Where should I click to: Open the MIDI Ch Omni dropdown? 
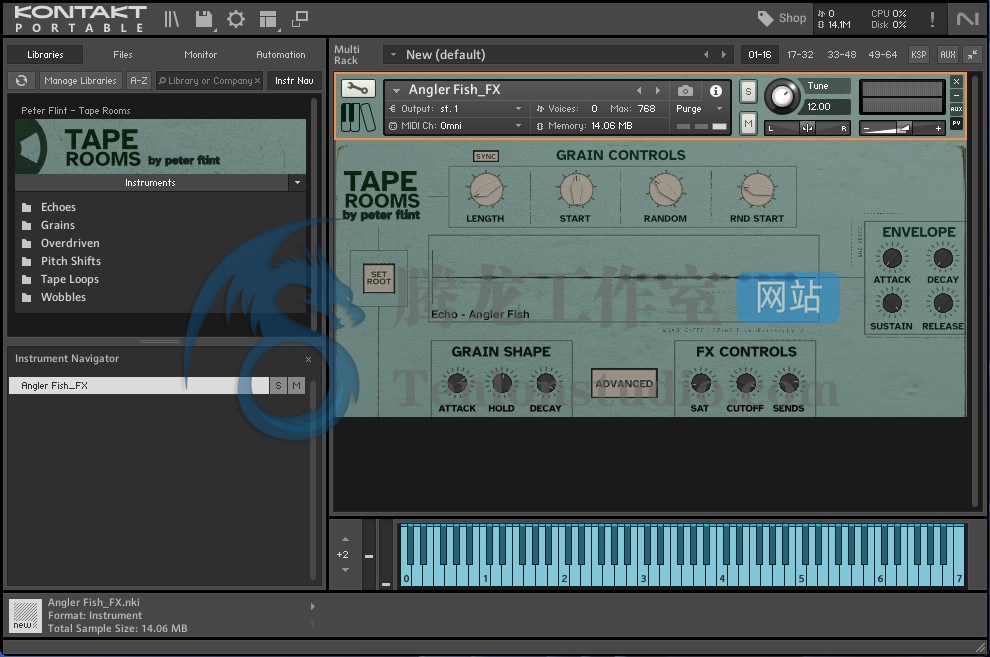[x=518, y=126]
